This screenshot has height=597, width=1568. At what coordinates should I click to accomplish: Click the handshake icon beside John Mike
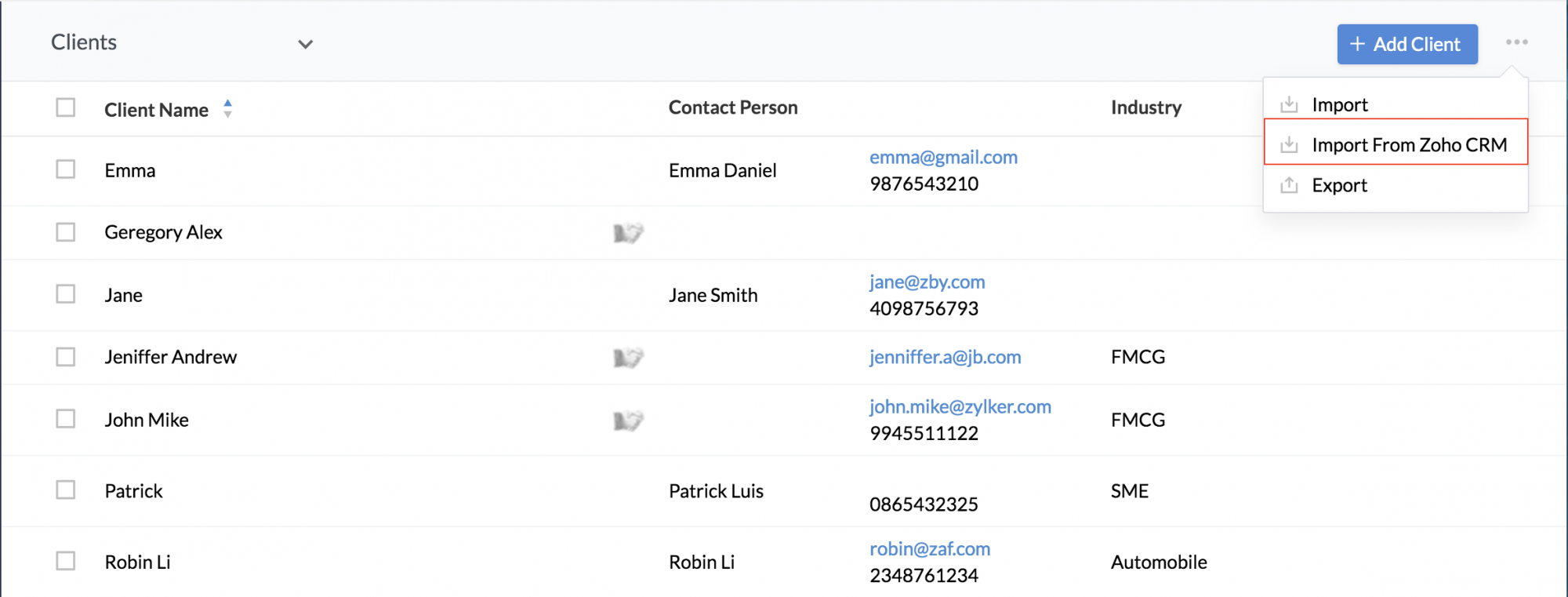click(x=628, y=420)
